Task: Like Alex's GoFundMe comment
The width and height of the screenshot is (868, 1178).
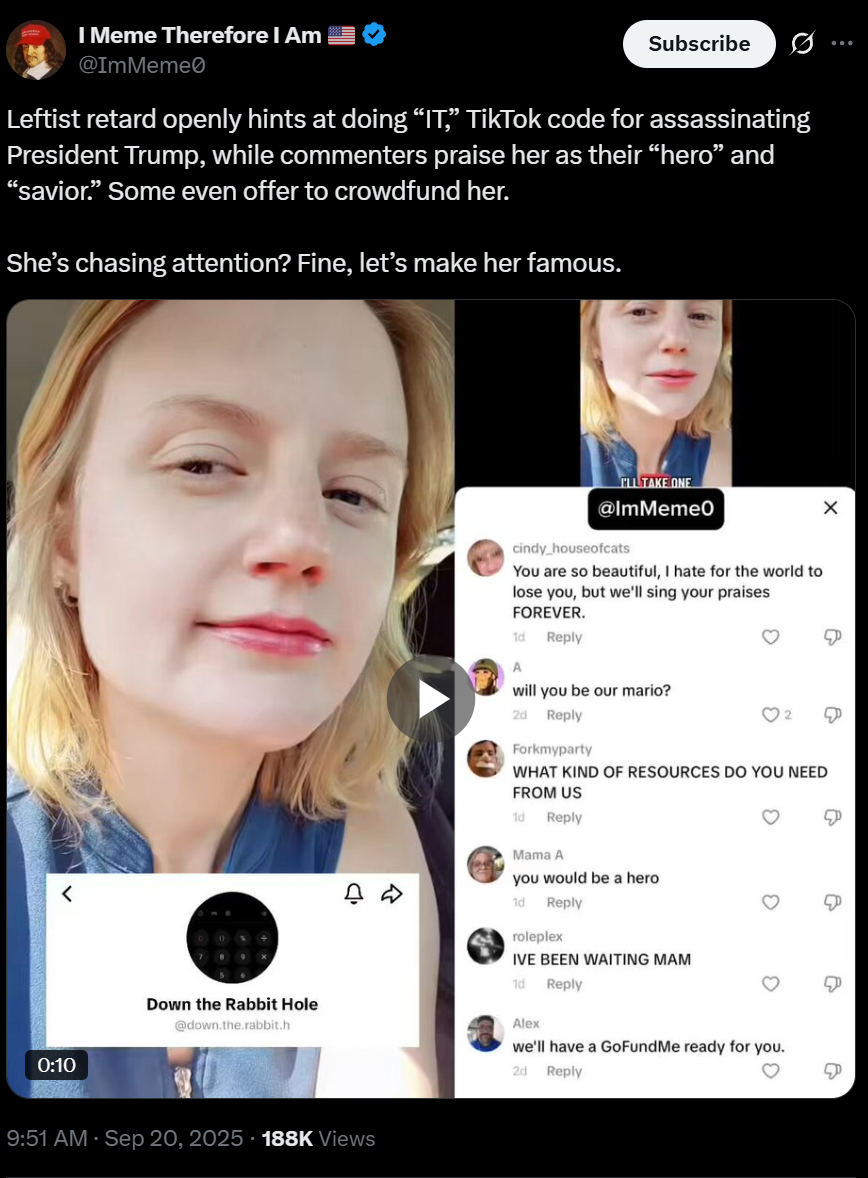Action: 770,1071
